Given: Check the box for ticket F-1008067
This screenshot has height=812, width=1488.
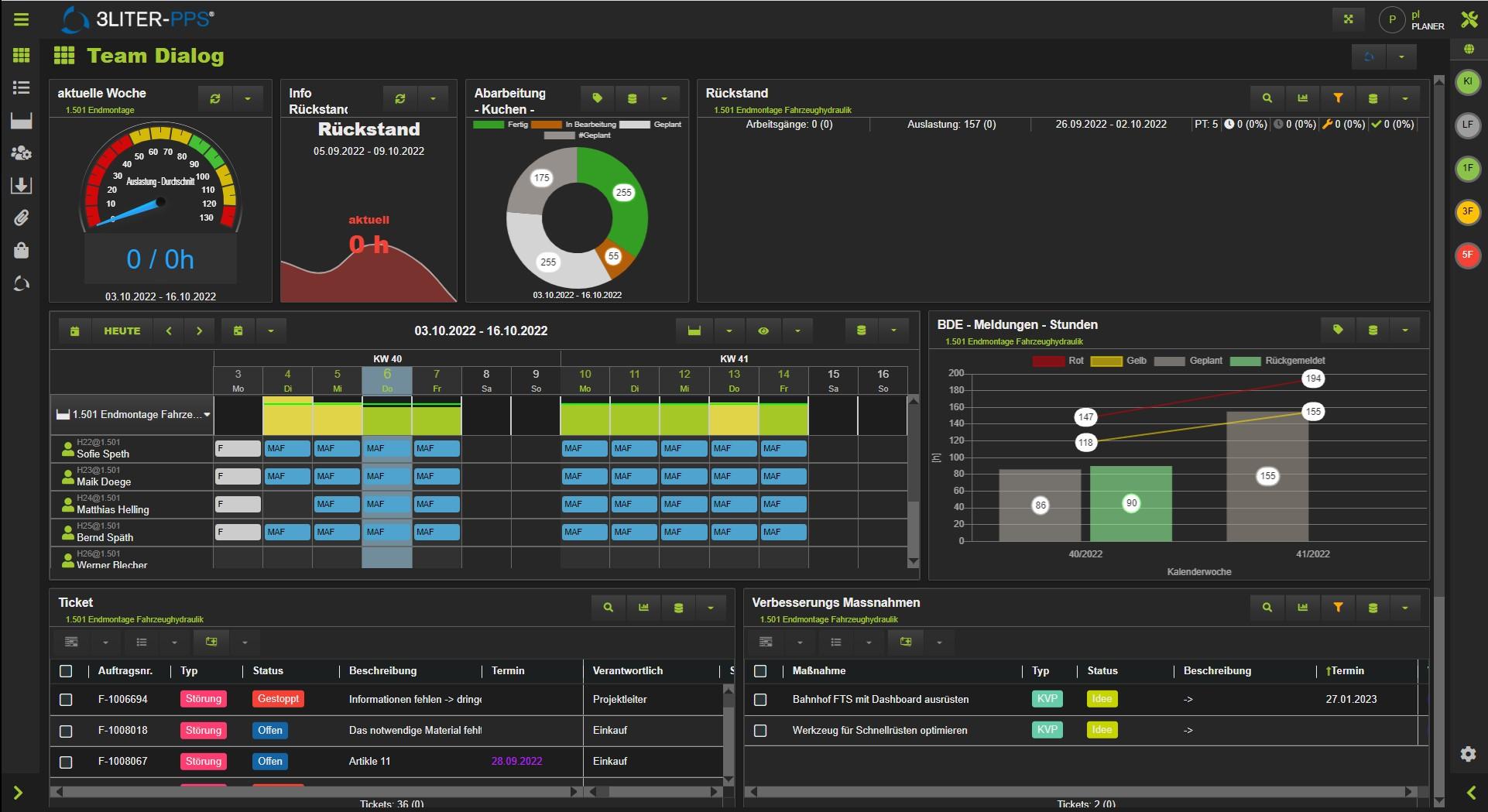Looking at the screenshot, I should click(x=66, y=762).
